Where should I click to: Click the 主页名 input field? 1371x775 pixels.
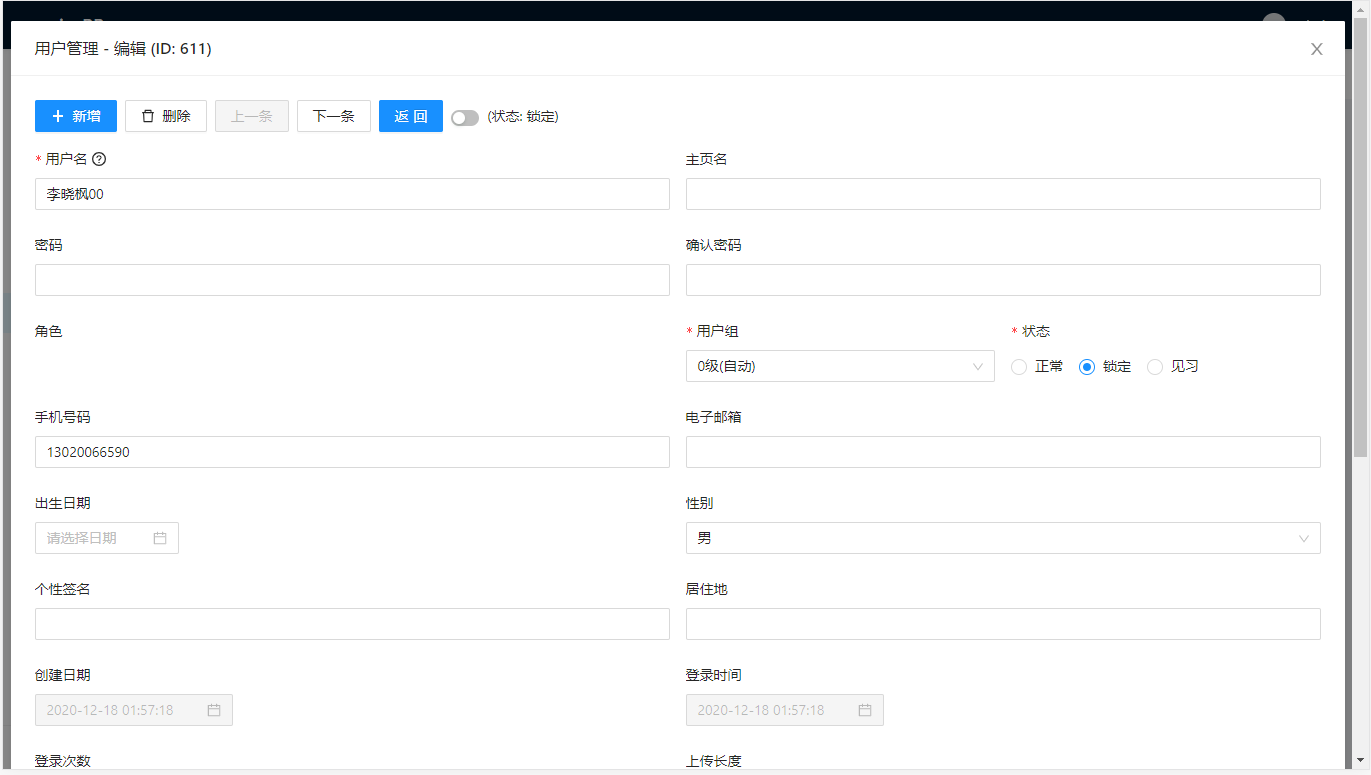1003,194
